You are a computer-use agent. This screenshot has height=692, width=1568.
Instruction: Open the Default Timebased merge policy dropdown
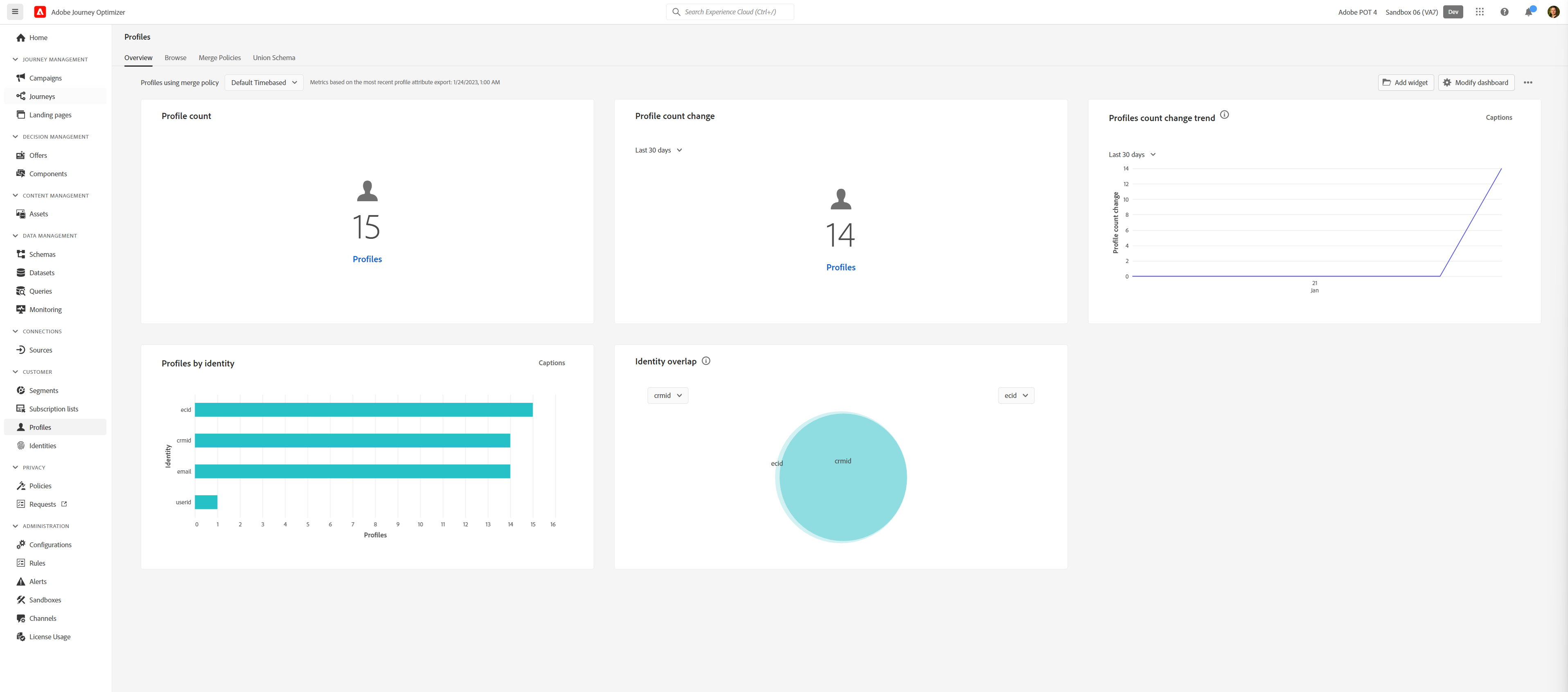264,83
